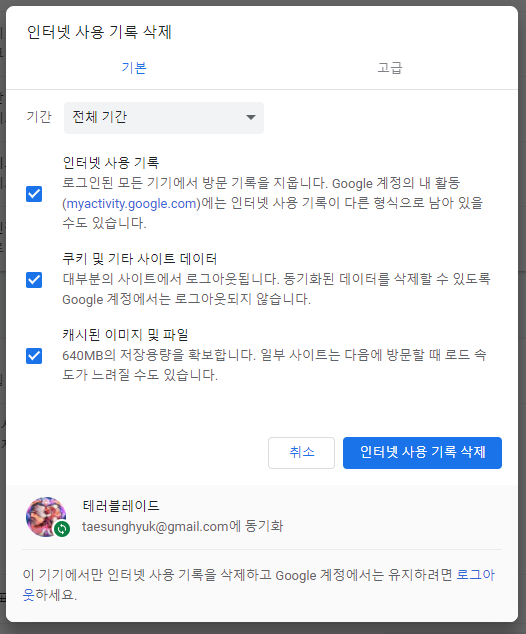Image resolution: width=526 pixels, height=634 pixels.
Task: Click the green sync badge on avatar
Action: pyautogui.click(x=62, y=528)
